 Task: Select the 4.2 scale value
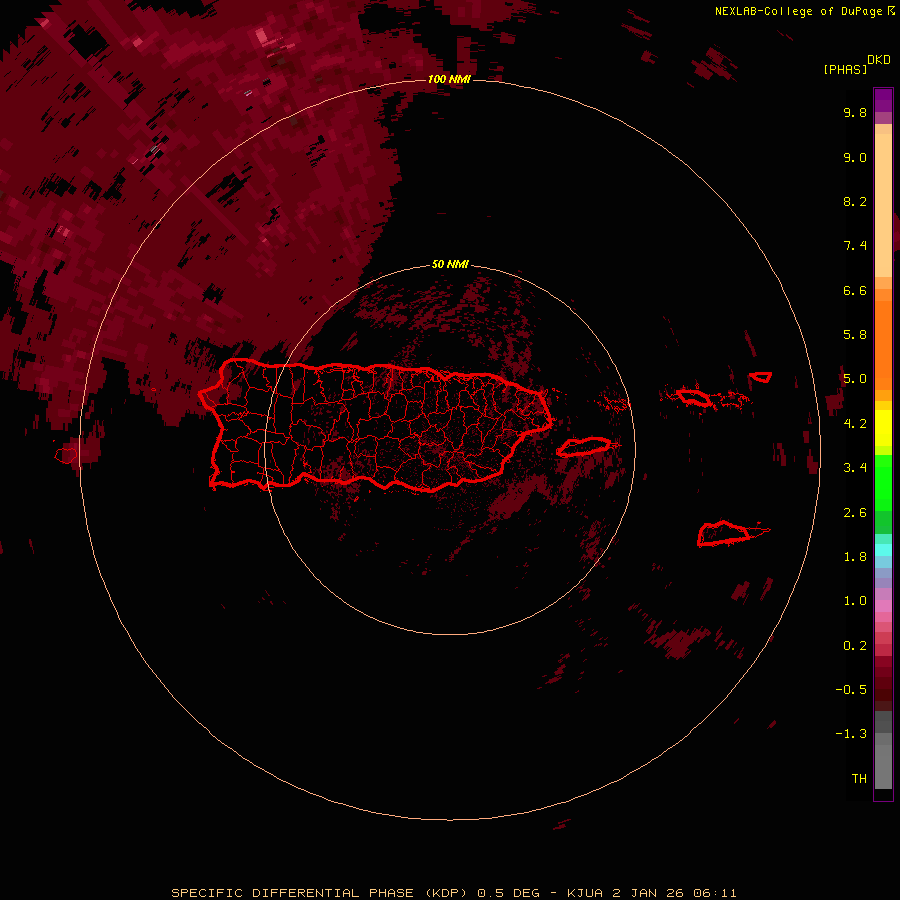coord(855,424)
